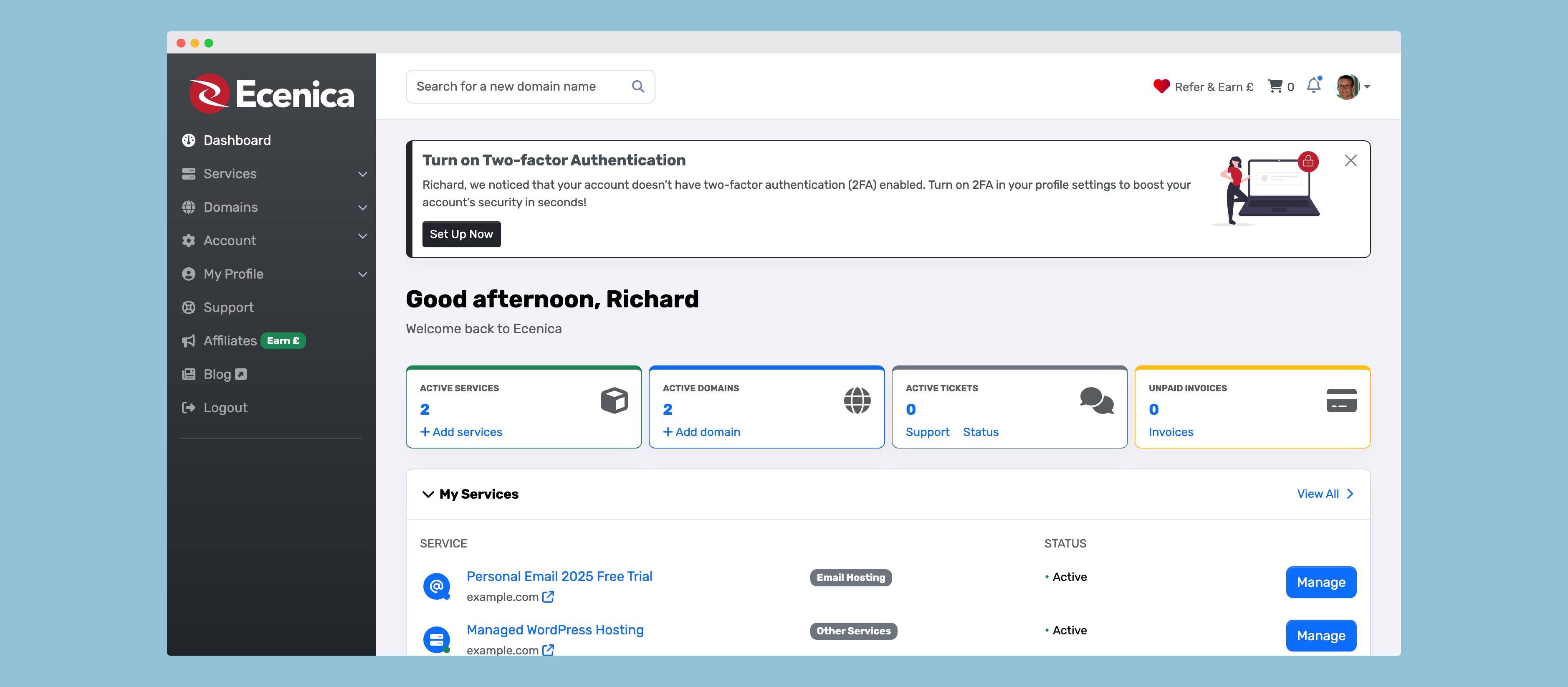
Task: Dismiss the two-factor authentication banner
Action: pos(1350,160)
